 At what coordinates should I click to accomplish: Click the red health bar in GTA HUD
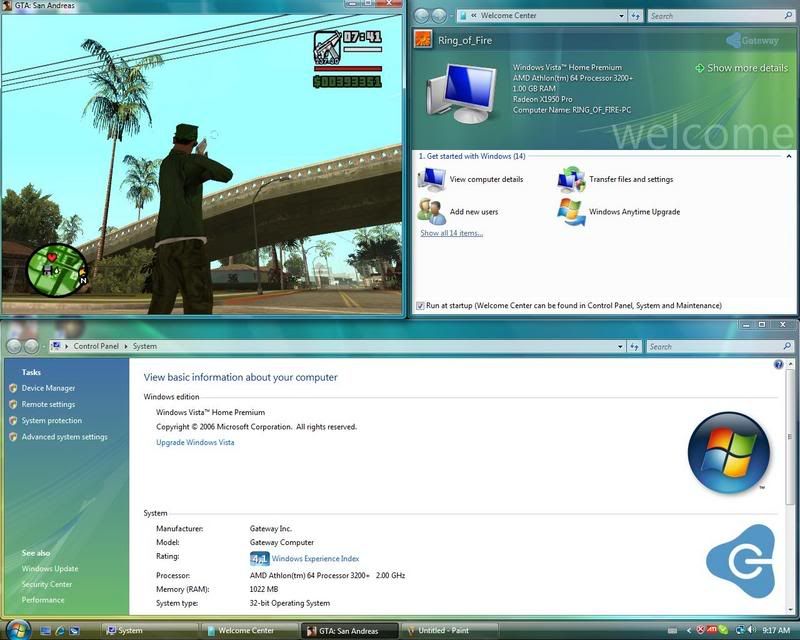[347, 69]
